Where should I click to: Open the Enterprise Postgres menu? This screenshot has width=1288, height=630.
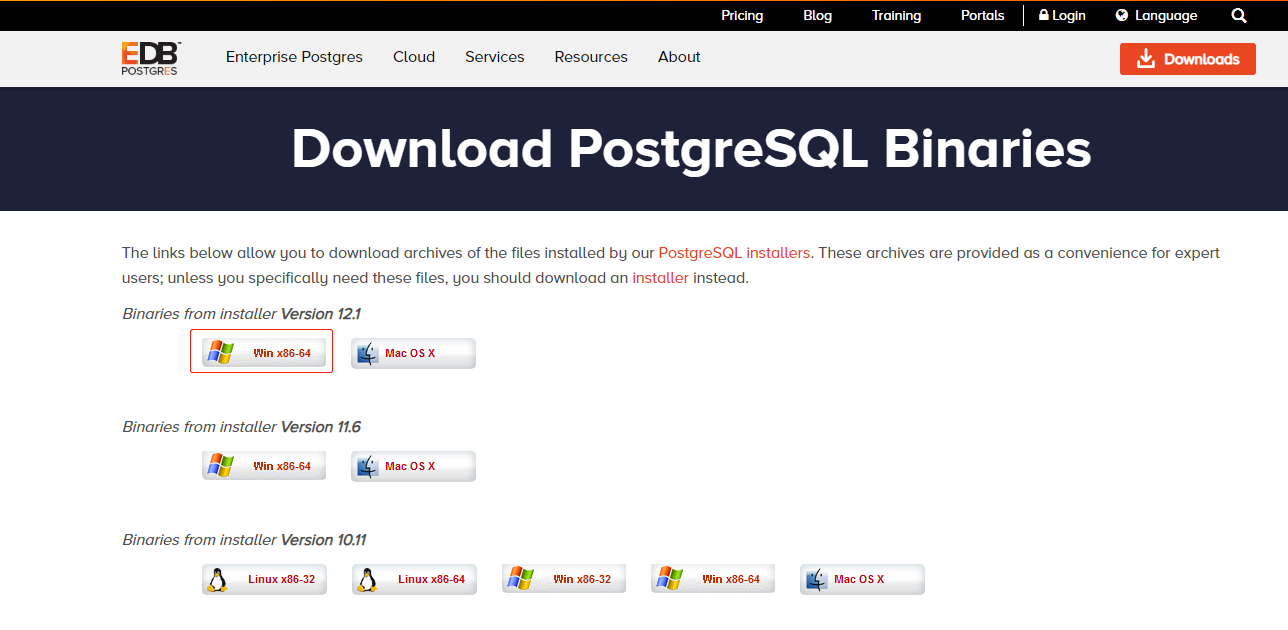point(294,57)
